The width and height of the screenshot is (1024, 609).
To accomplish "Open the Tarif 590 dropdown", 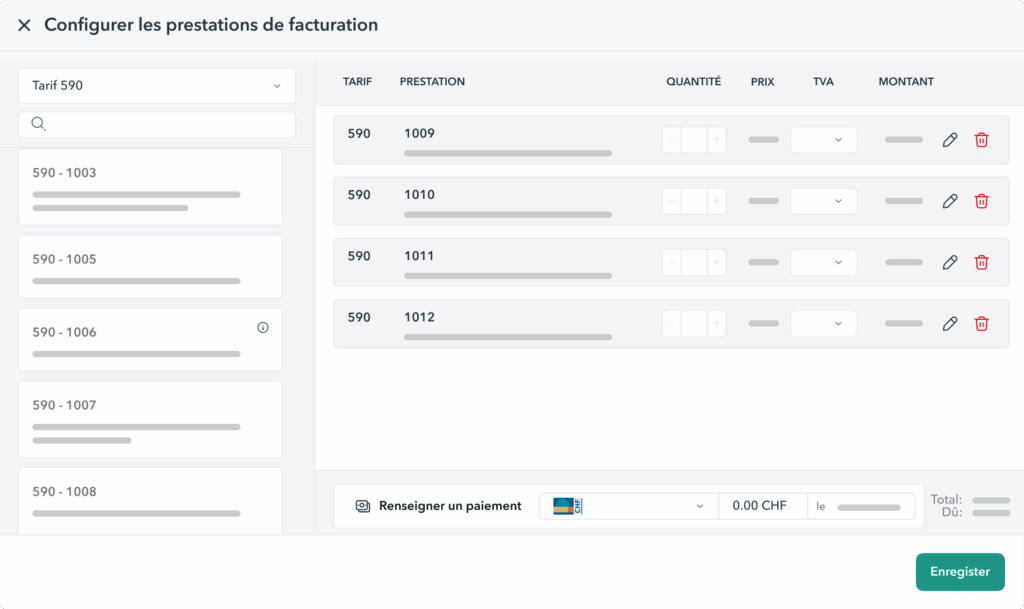I will click(157, 86).
